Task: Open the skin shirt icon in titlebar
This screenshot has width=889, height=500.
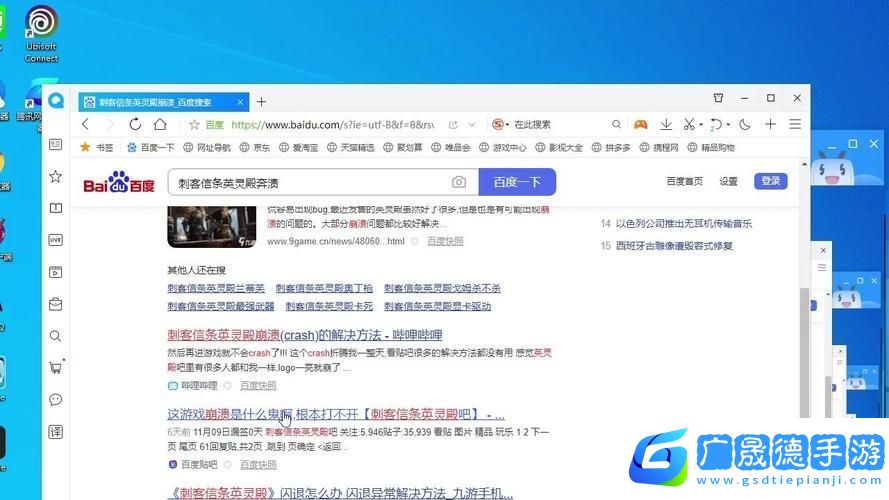Action: [718, 98]
